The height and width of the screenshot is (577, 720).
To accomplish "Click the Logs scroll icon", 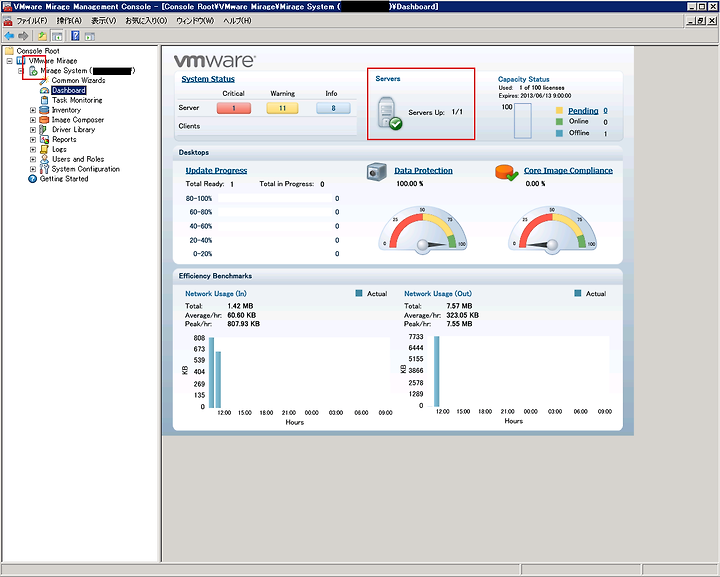I will 44,149.
